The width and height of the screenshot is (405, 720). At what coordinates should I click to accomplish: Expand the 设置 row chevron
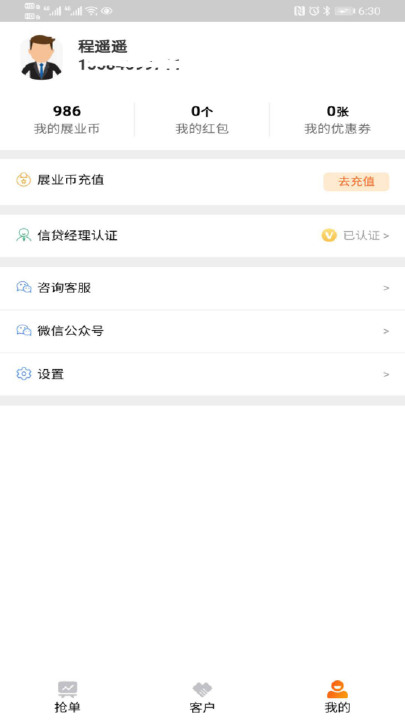386,374
